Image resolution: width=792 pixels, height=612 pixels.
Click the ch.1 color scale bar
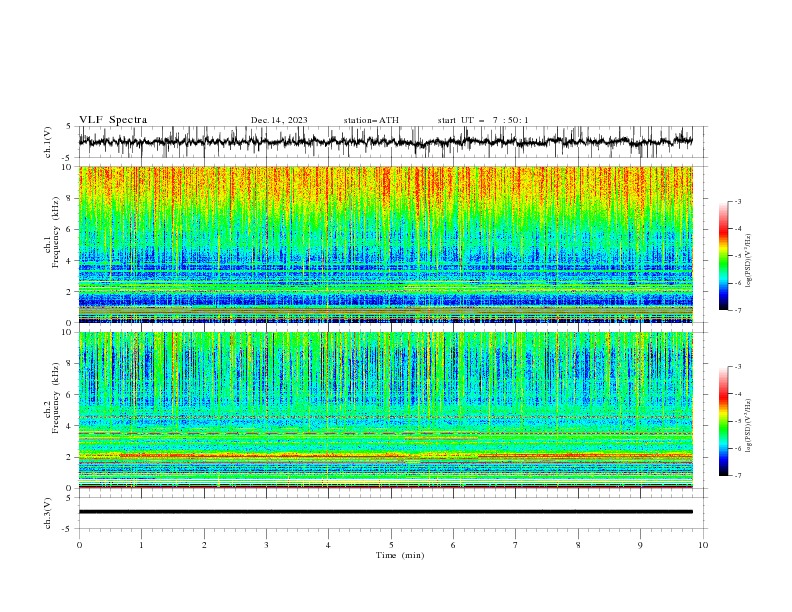coord(723,256)
